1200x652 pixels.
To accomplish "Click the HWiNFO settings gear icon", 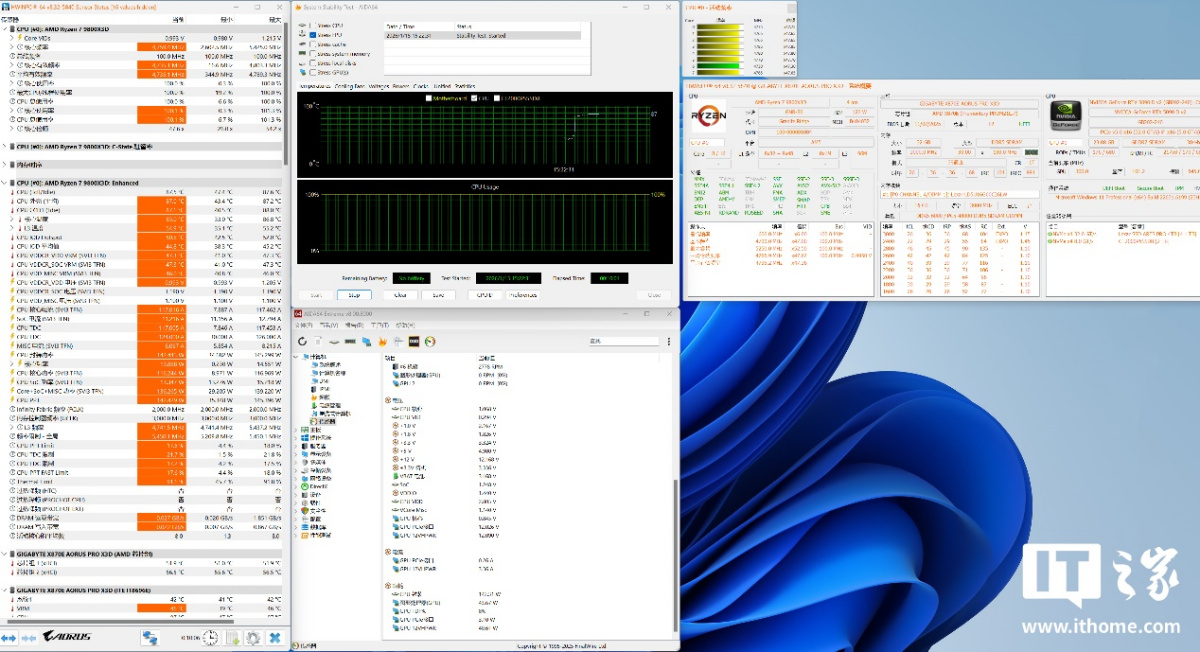I will (x=252, y=637).
